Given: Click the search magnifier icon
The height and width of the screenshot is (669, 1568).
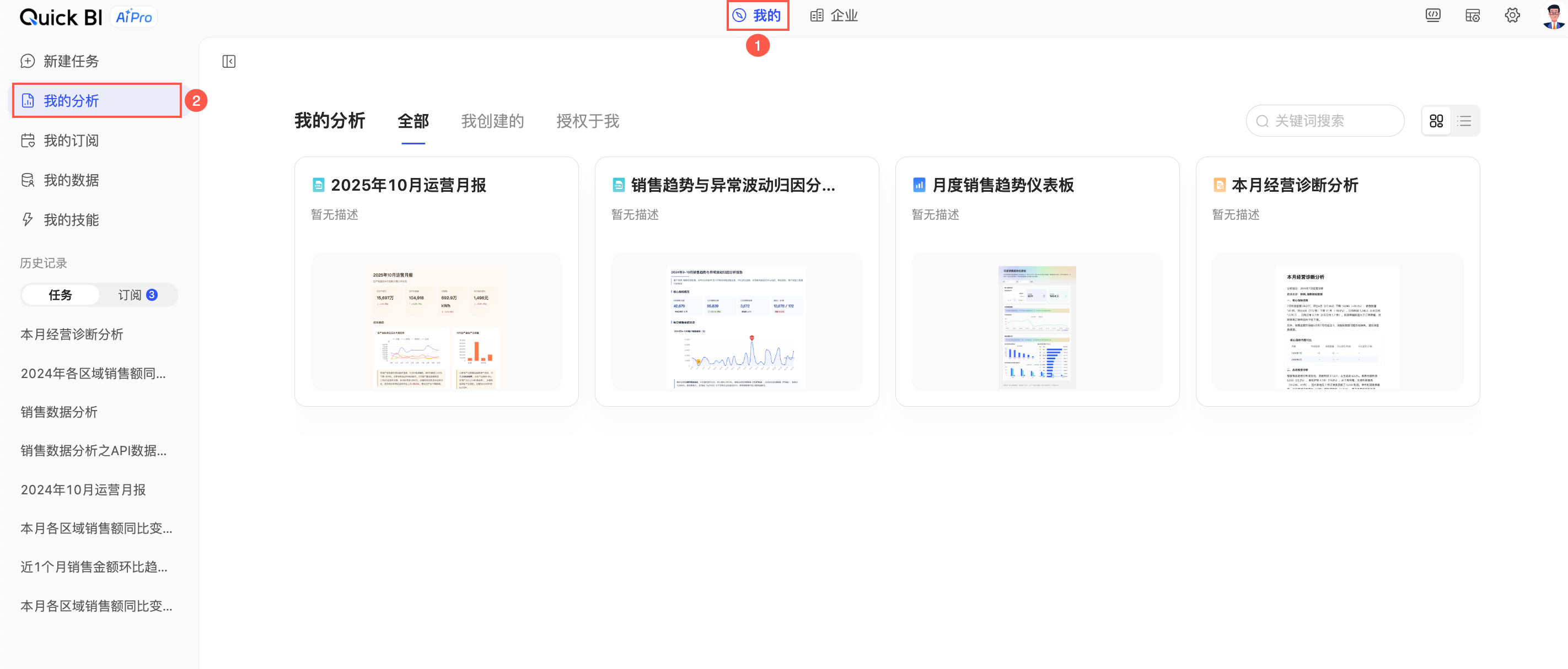Looking at the screenshot, I should (1263, 121).
